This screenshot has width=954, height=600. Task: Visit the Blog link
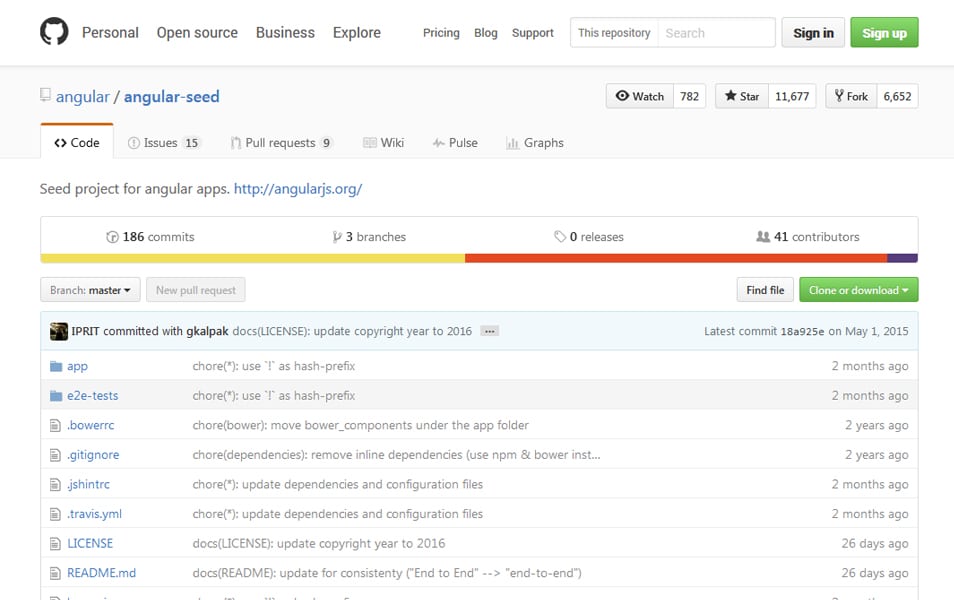point(486,33)
